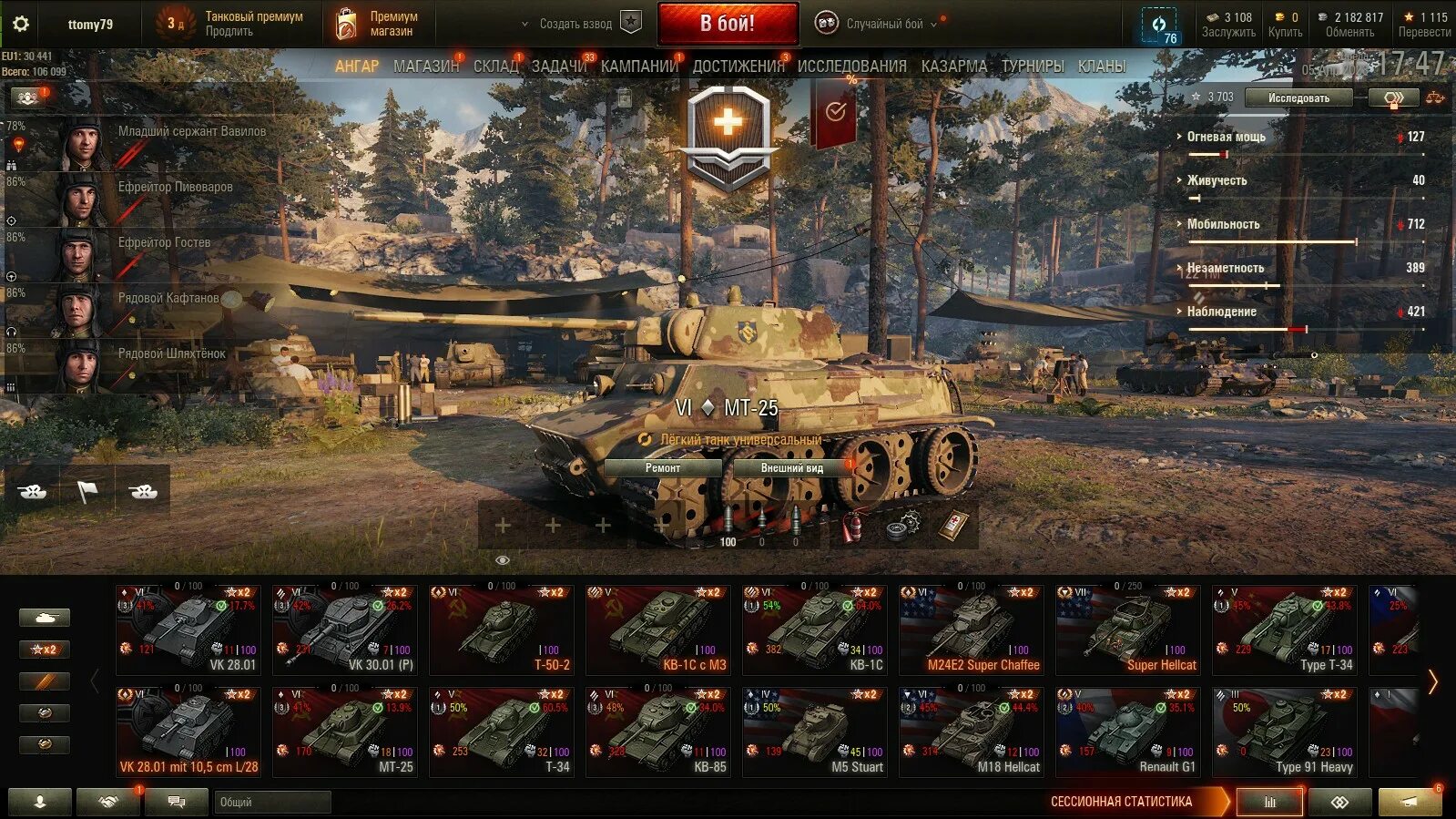The image size is (1456, 819).
Task: Open the settings gear menu
Action: click(x=20, y=24)
